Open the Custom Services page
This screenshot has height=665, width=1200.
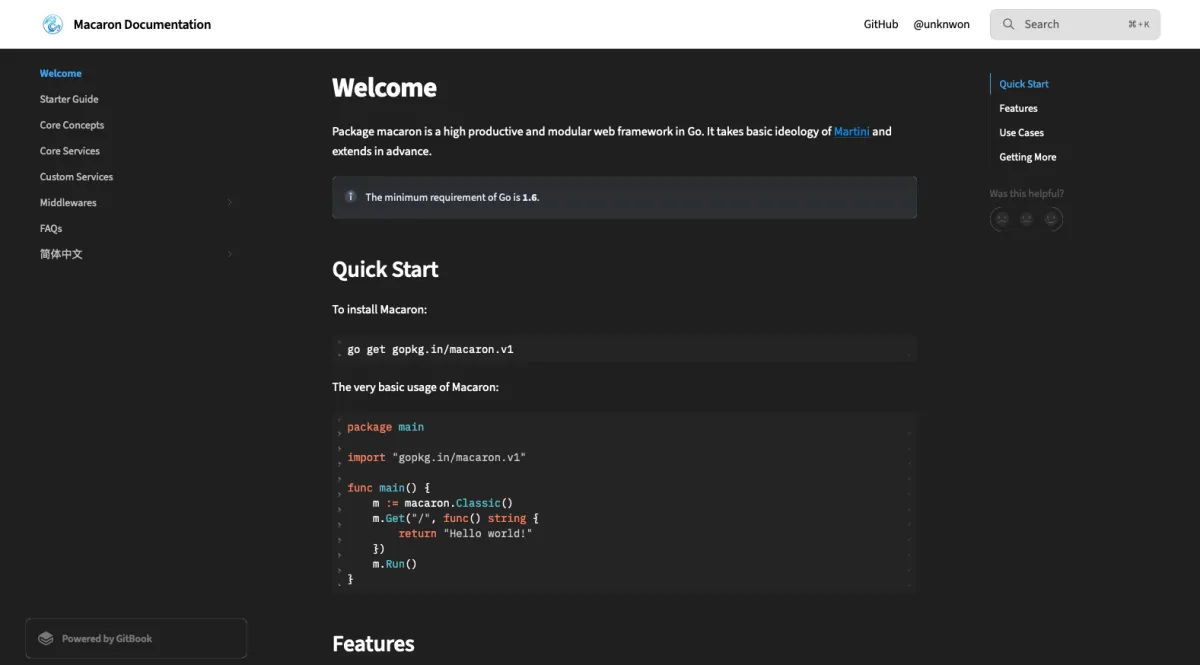(76, 177)
